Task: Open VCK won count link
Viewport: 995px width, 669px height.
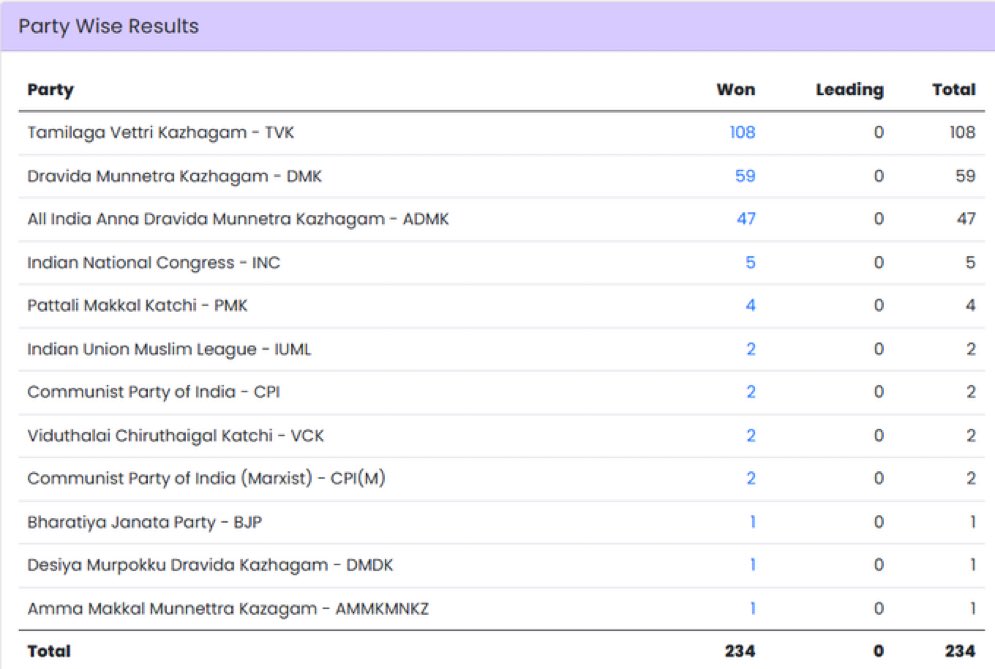Action: click(751, 435)
